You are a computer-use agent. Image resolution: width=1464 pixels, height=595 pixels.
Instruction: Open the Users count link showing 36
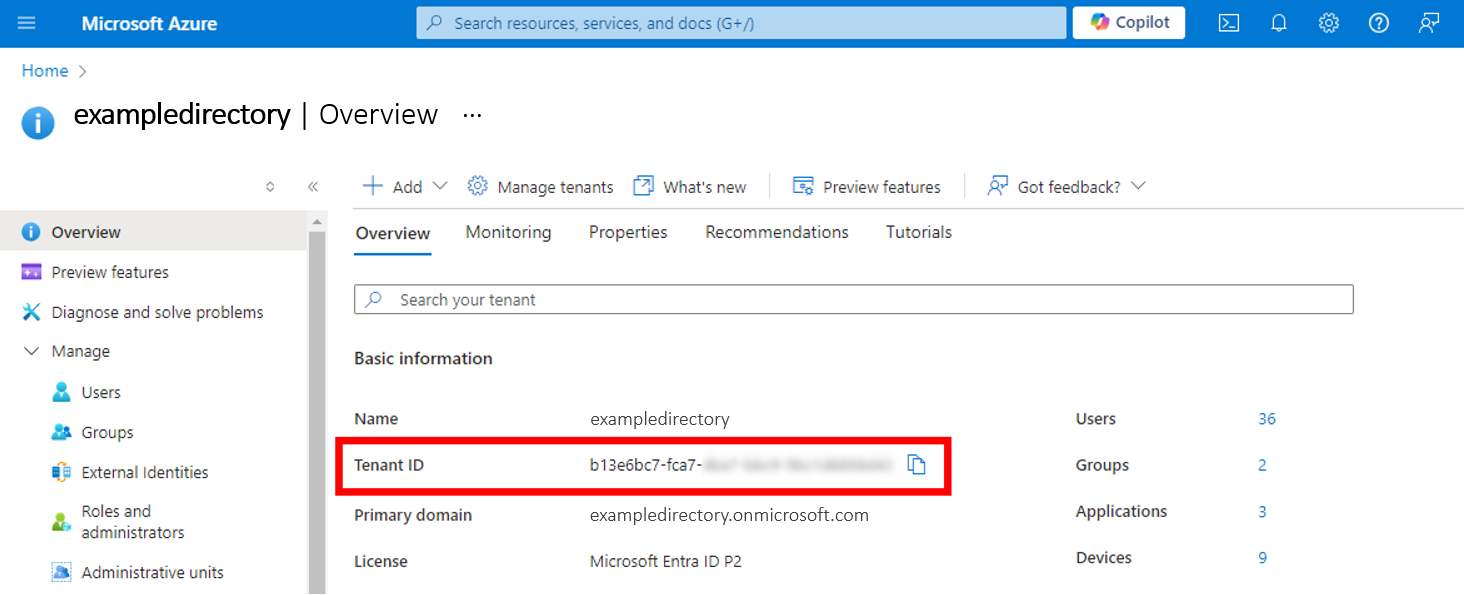click(x=1267, y=418)
